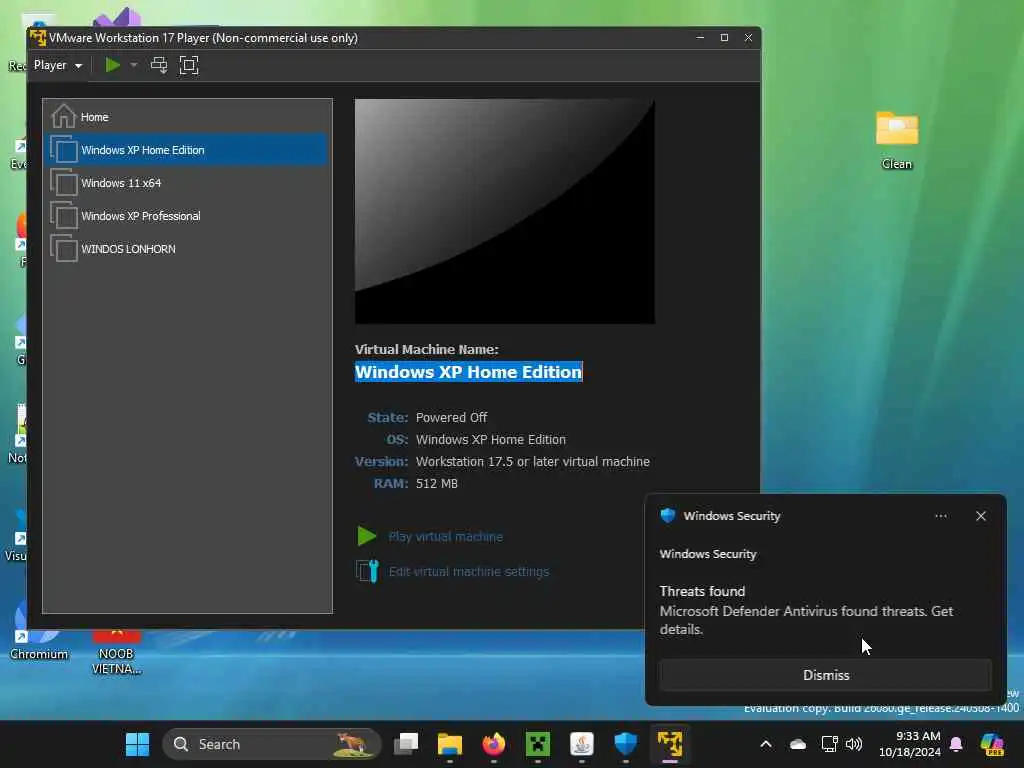
Task: Click Play virtual machine link
Action: pos(445,537)
